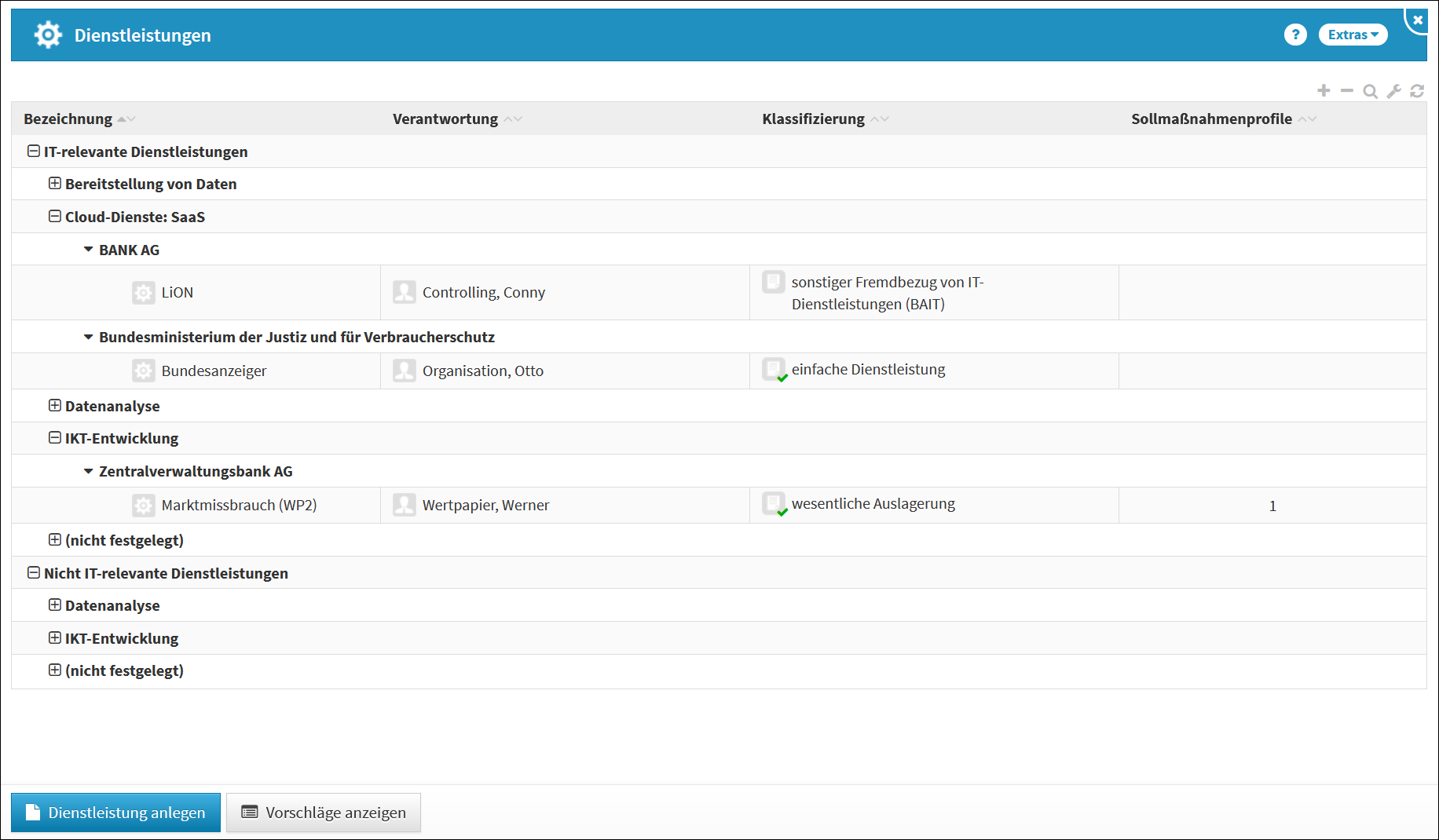
Task: Refresh the table with reload icon
Action: 1417,91
